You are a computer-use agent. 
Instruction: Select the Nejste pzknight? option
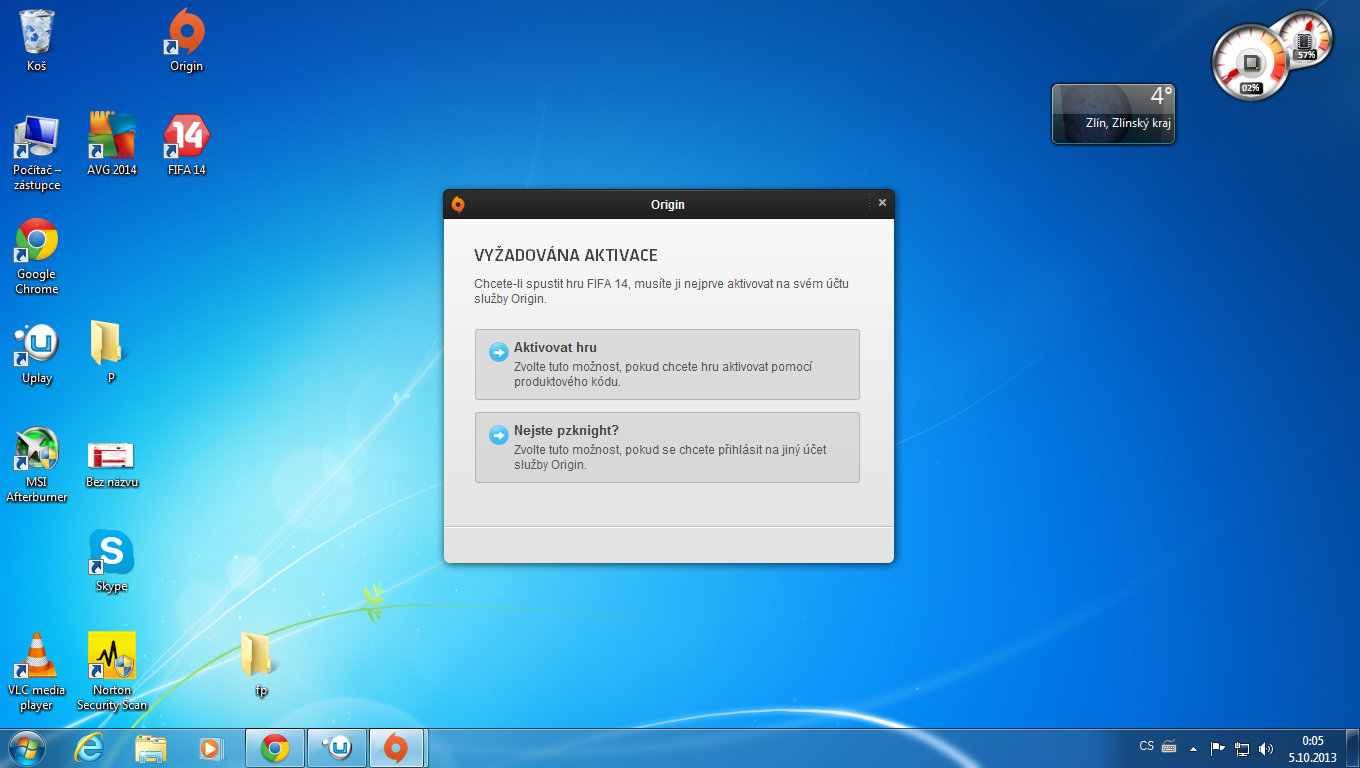667,447
